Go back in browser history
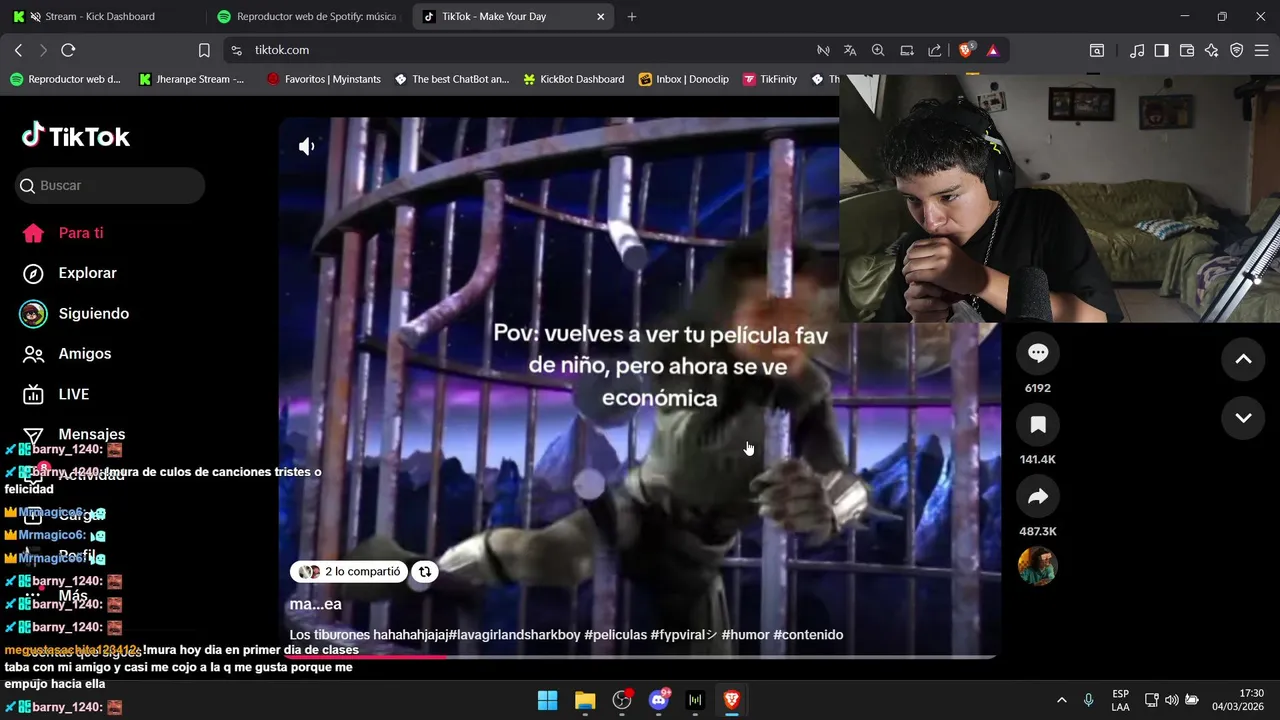This screenshot has height=720, width=1280. (18, 50)
